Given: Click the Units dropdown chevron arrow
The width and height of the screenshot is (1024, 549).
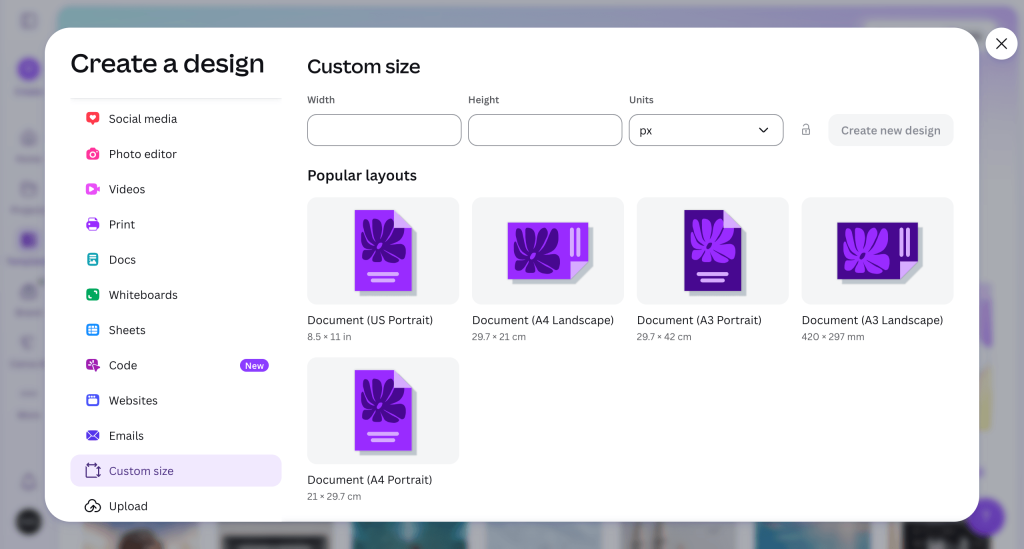Looking at the screenshot, I should 763,130.
